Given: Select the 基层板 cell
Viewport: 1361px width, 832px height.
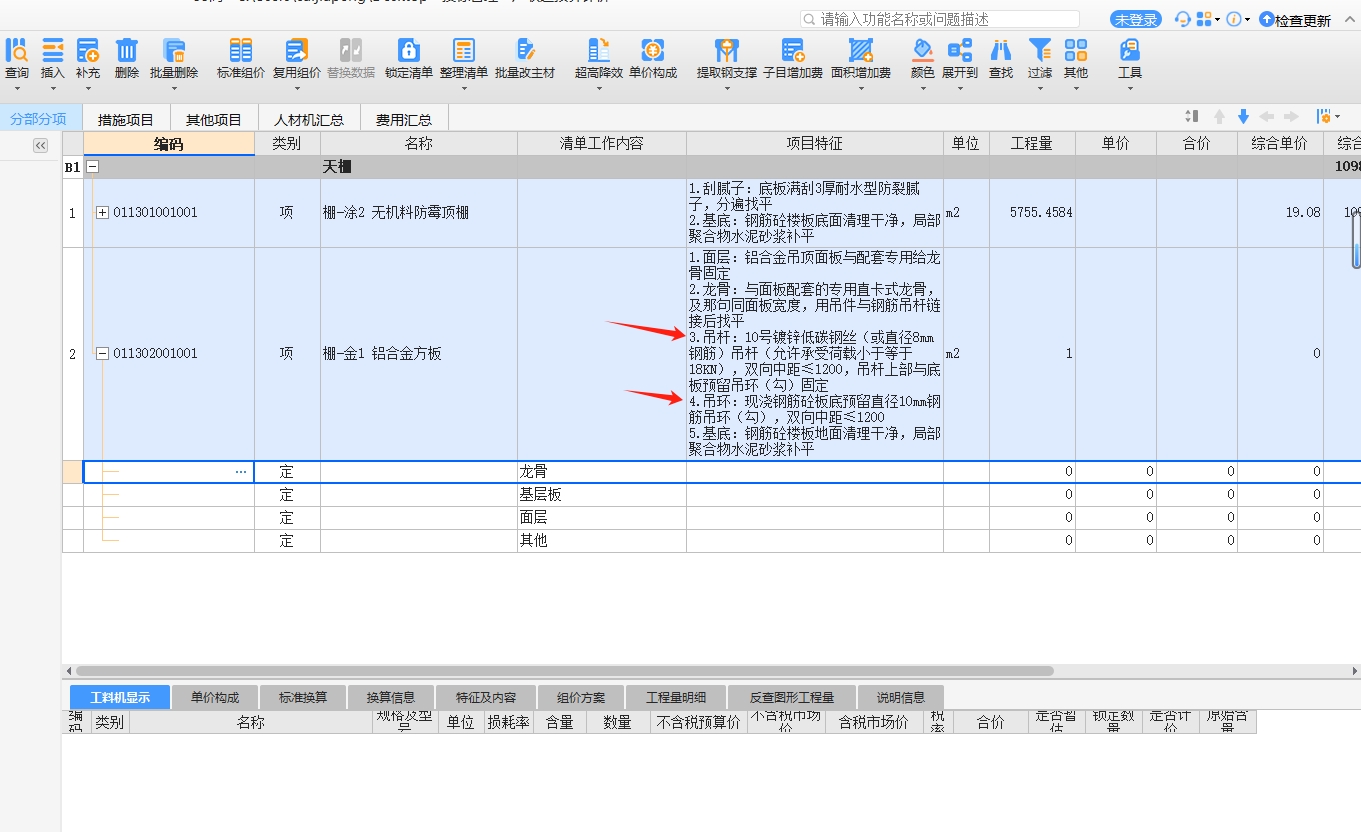Looking at the screenshot, I should (602, 494).
